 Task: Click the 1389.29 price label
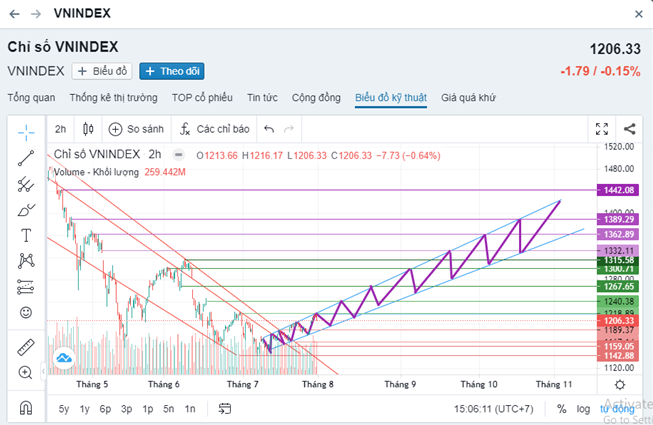pos(618,219)
